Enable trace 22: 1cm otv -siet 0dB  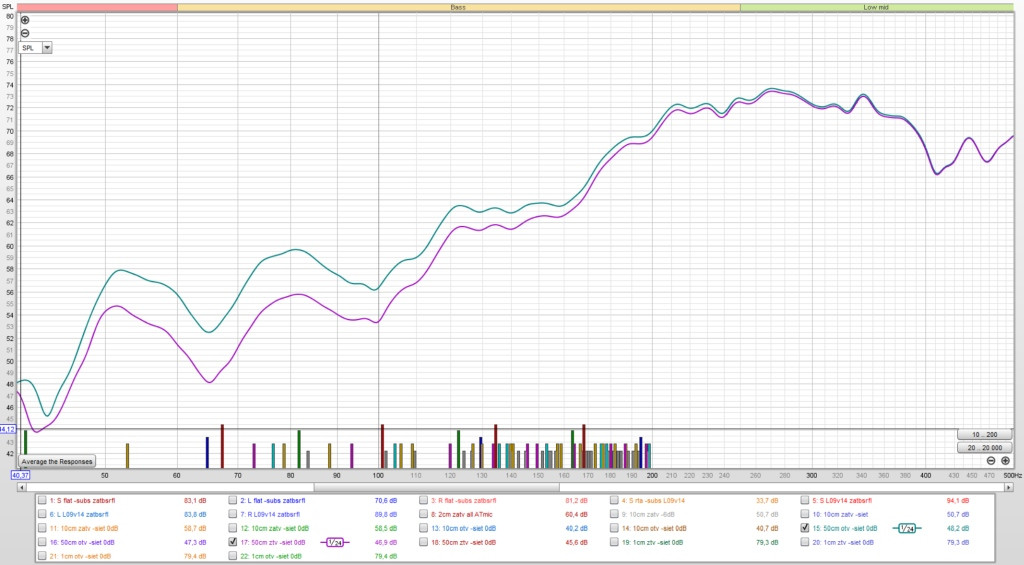233,556
